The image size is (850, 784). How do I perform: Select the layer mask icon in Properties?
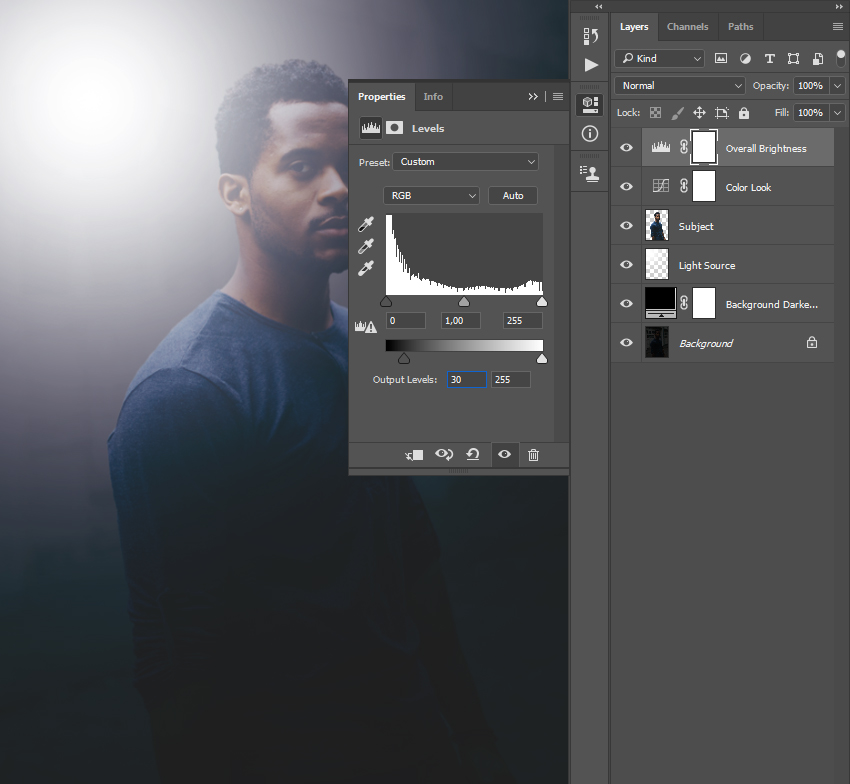(395, 128)
